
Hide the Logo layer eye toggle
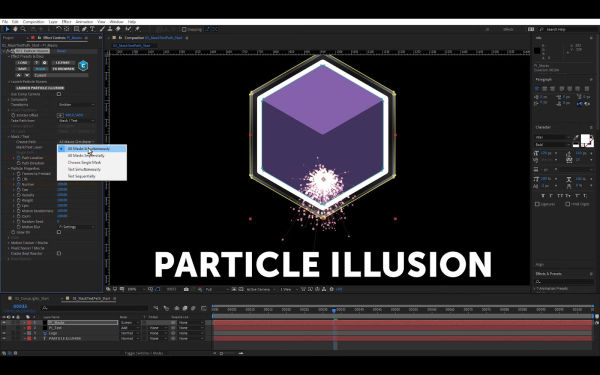(4, 333)
